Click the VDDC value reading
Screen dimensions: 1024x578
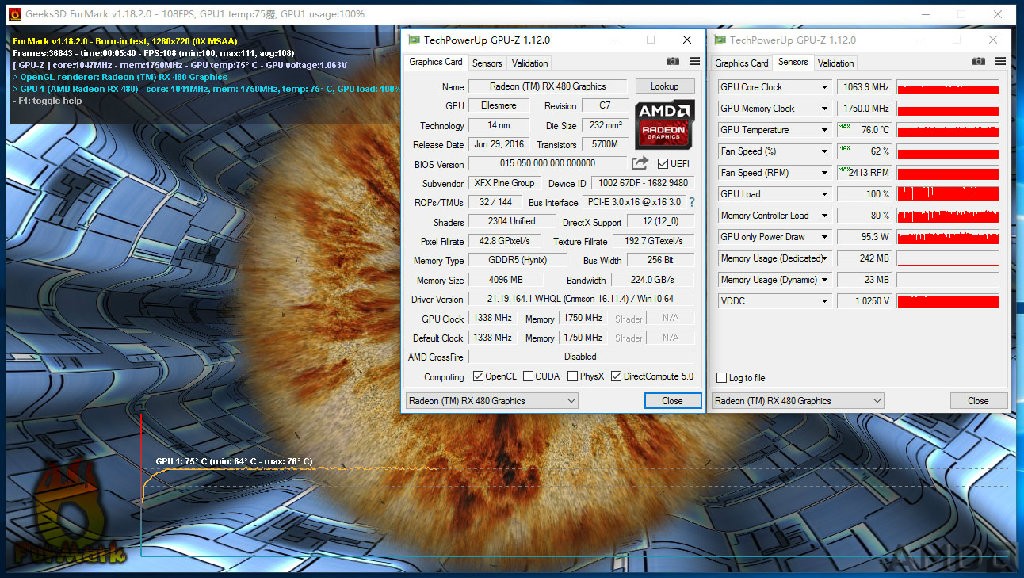[865, 301]
